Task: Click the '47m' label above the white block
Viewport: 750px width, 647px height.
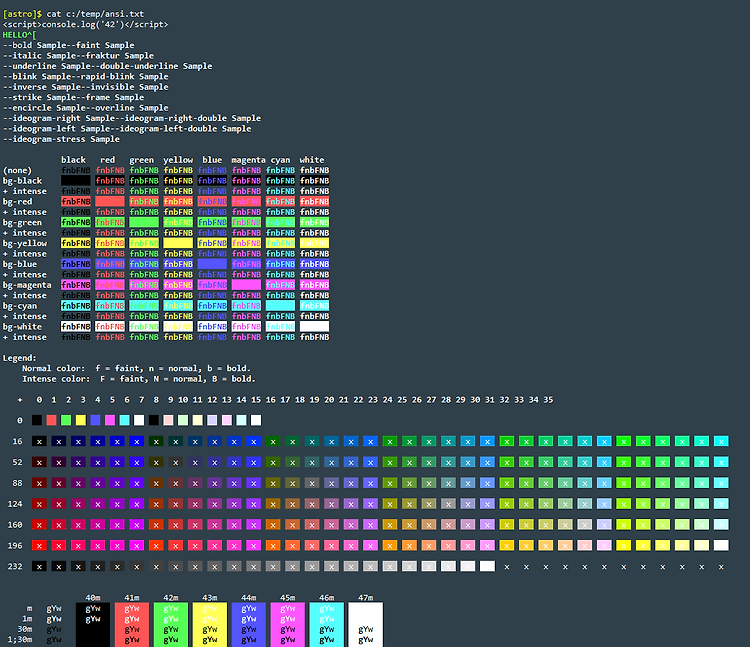Action: click(x=365, y=597)
